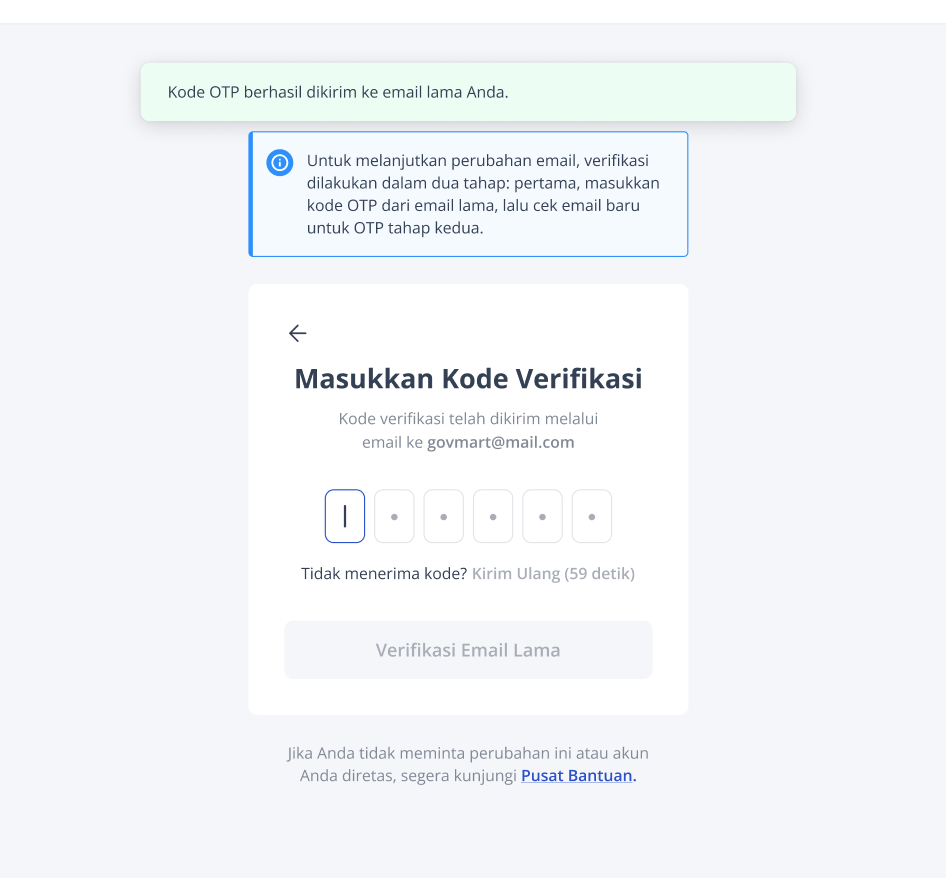Select the second OTP digit box

(395, 516)
